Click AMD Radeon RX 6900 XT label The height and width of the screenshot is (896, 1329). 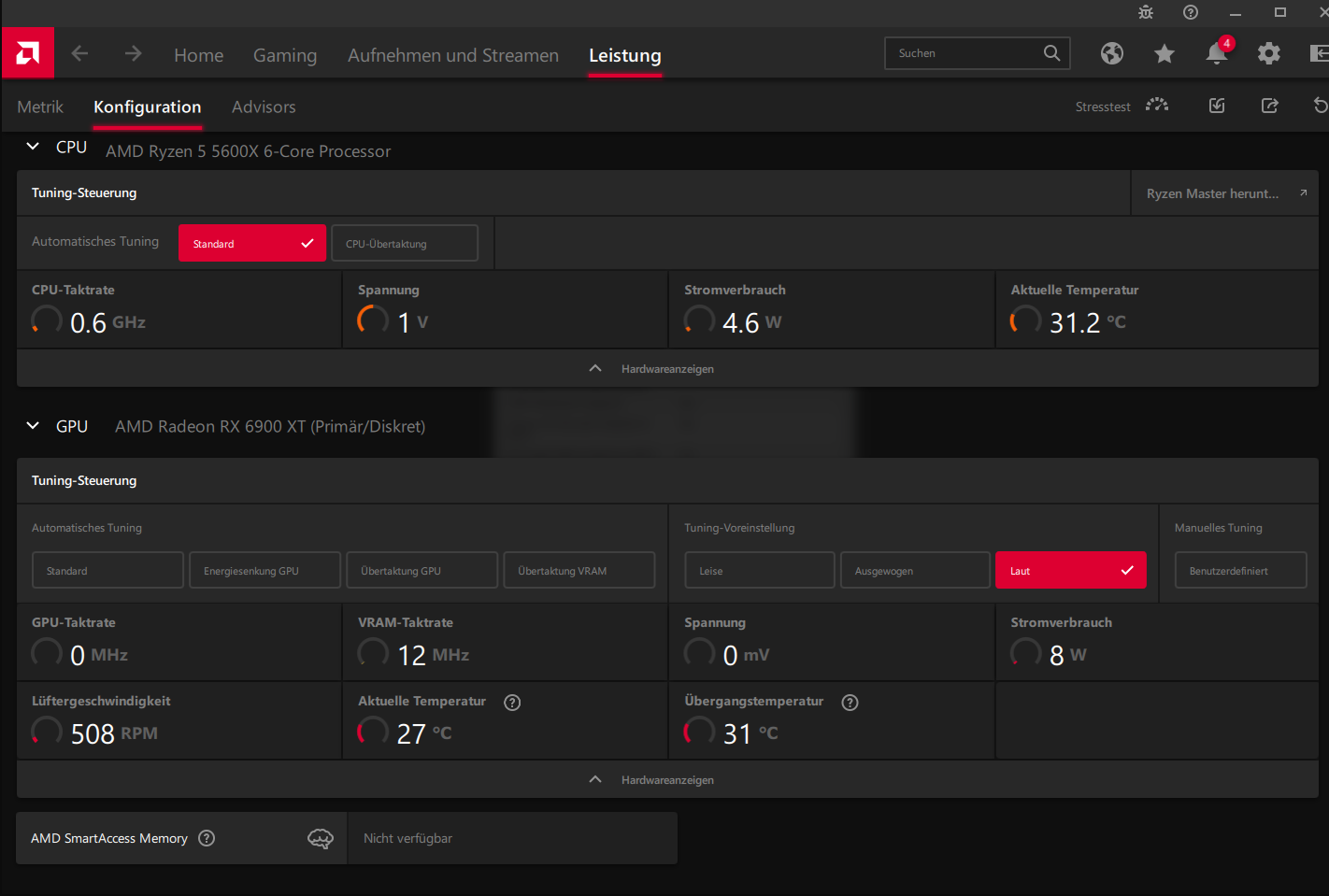pyautogui.click(x=270, y=426)
